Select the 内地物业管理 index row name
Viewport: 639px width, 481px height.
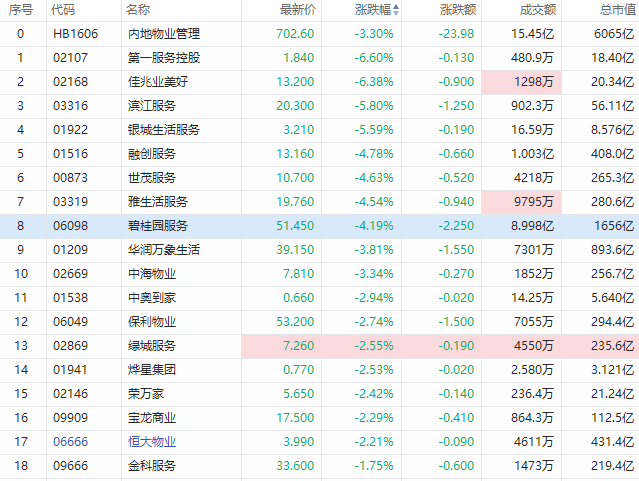(164, 33)
